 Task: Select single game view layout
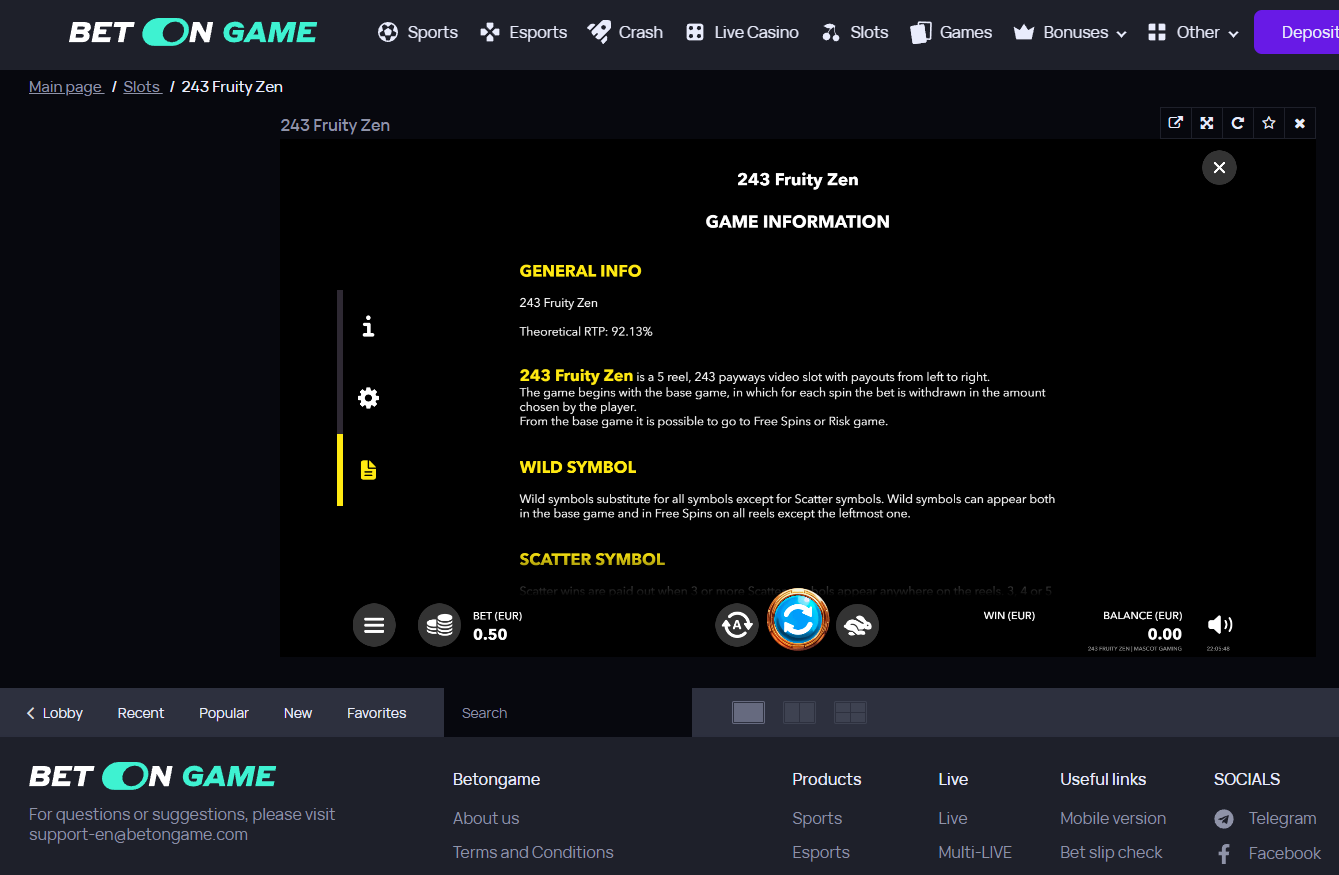[748, 712]
